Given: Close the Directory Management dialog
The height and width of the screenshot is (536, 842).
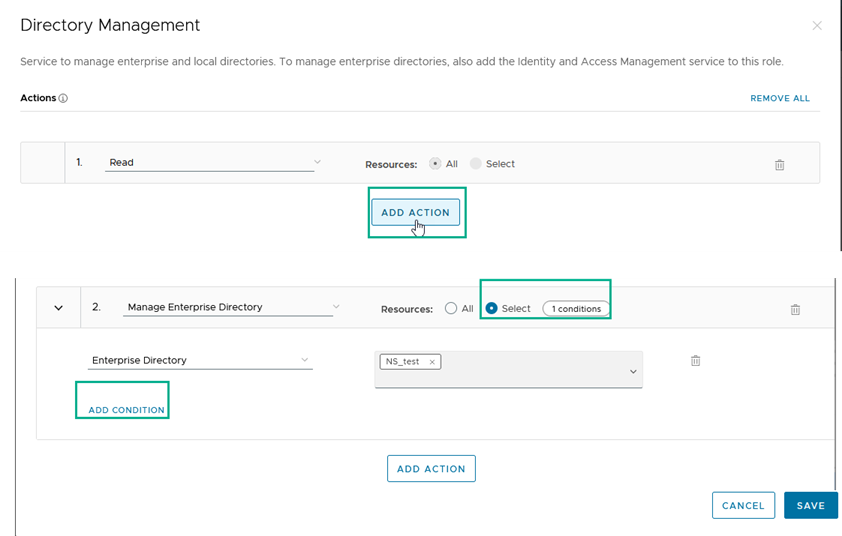Looking at the screenshot, I should coord(817,25).
